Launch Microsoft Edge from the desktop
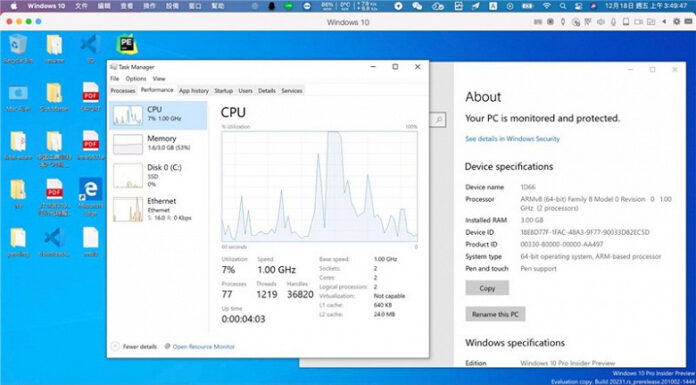The width and height of the screenshot is (696, 385). tap(91, 189)
